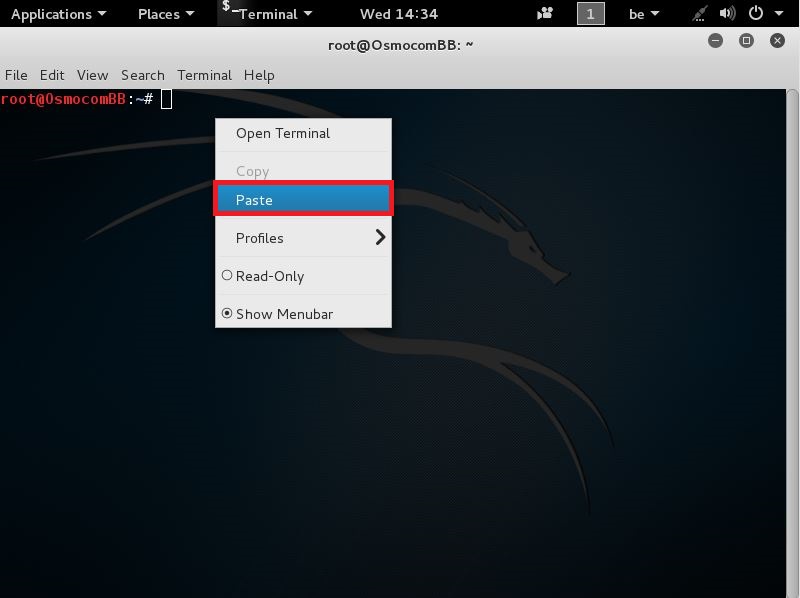The width and height of the screenshot is (800, 598).
Task: Open the Help menu
Action: (x=259, y=76)
